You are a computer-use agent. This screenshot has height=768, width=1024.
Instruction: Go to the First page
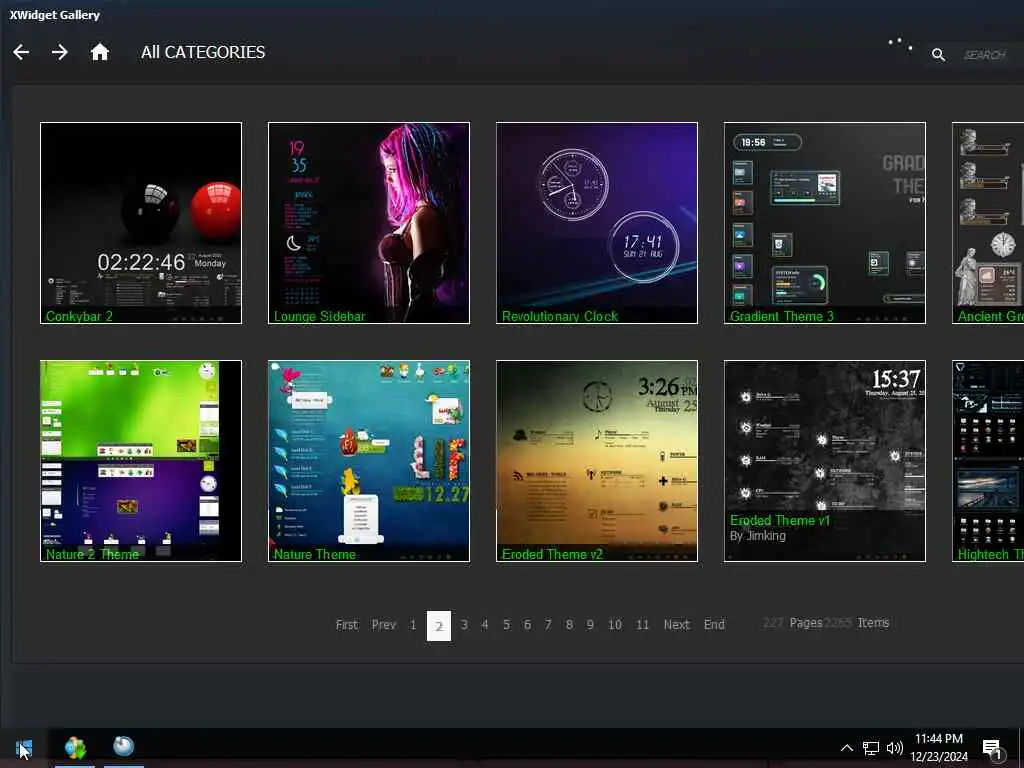(x=347, y=625)
